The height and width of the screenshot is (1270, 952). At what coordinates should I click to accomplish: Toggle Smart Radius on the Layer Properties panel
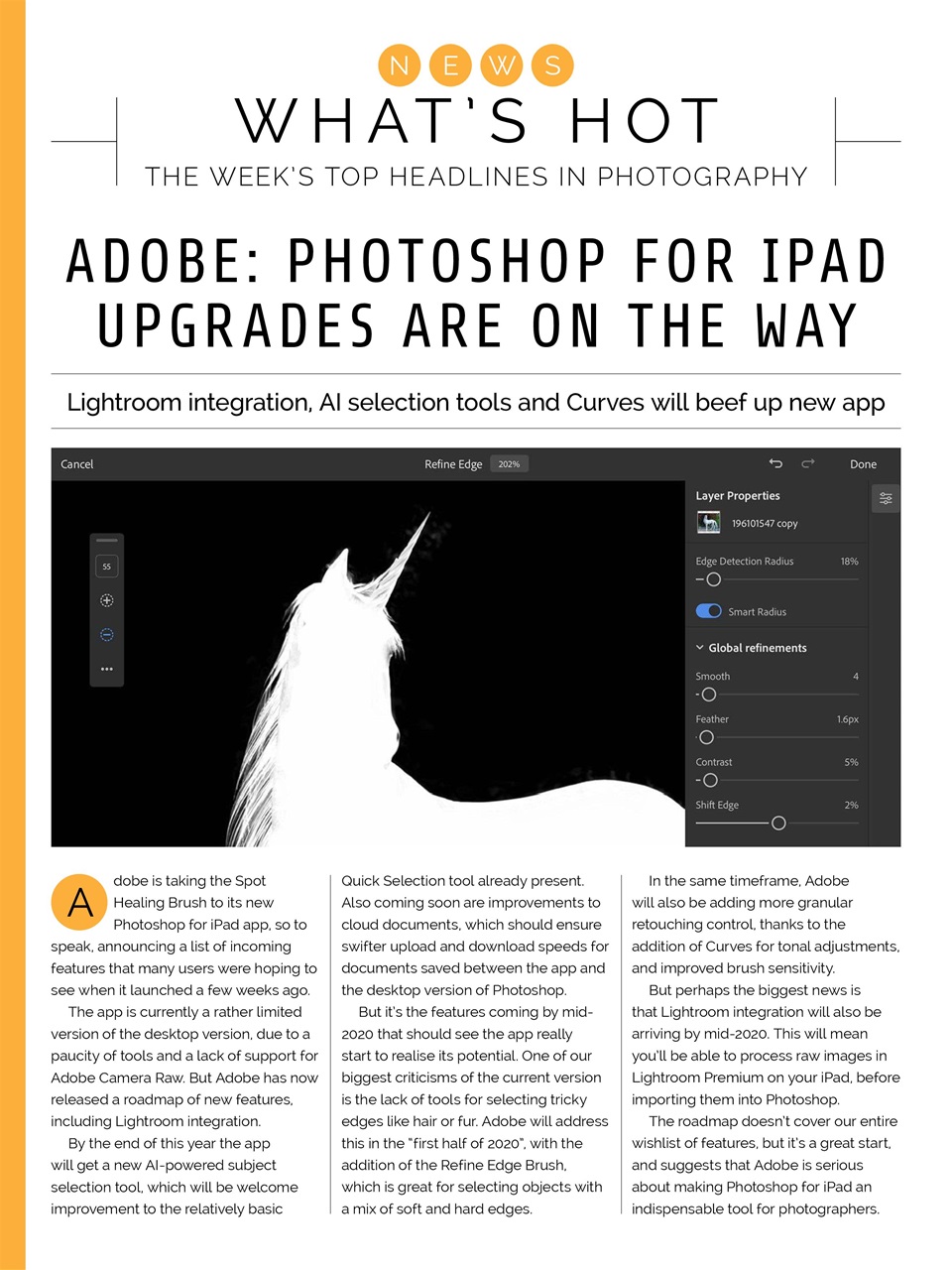(x=708, y=611)
